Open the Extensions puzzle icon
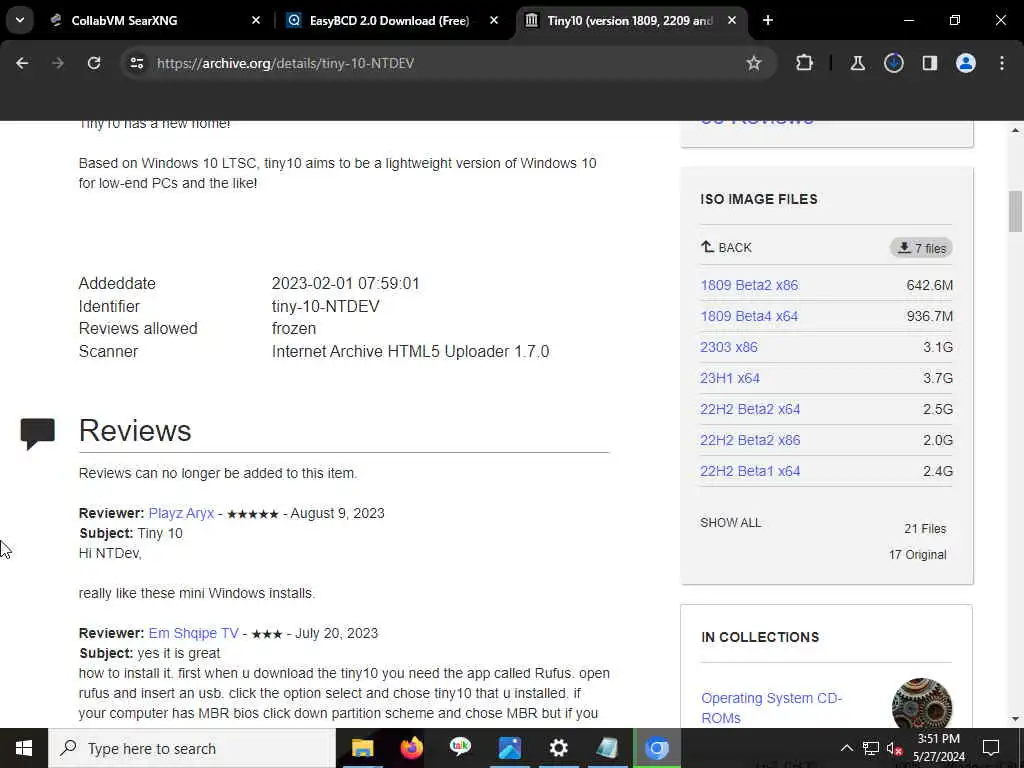Screen dimensions: 1024x768 [805, 63]
